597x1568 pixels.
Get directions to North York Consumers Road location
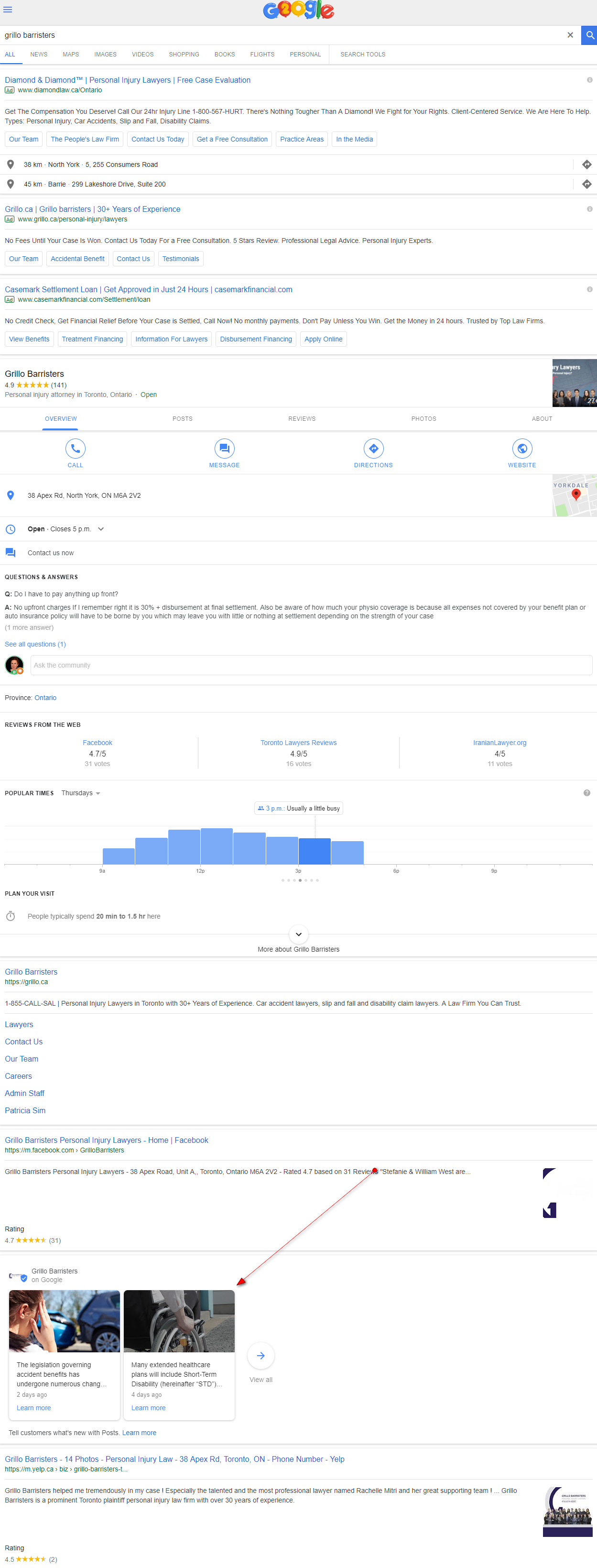click(586, 164)
